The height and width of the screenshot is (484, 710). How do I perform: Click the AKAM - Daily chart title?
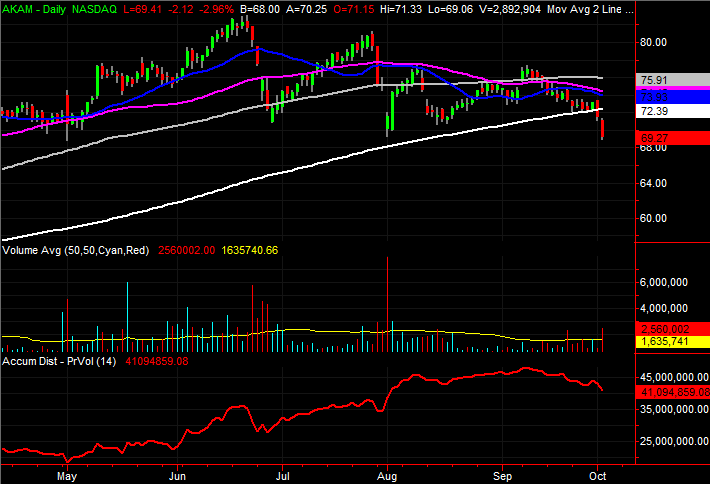coord(34,9)
